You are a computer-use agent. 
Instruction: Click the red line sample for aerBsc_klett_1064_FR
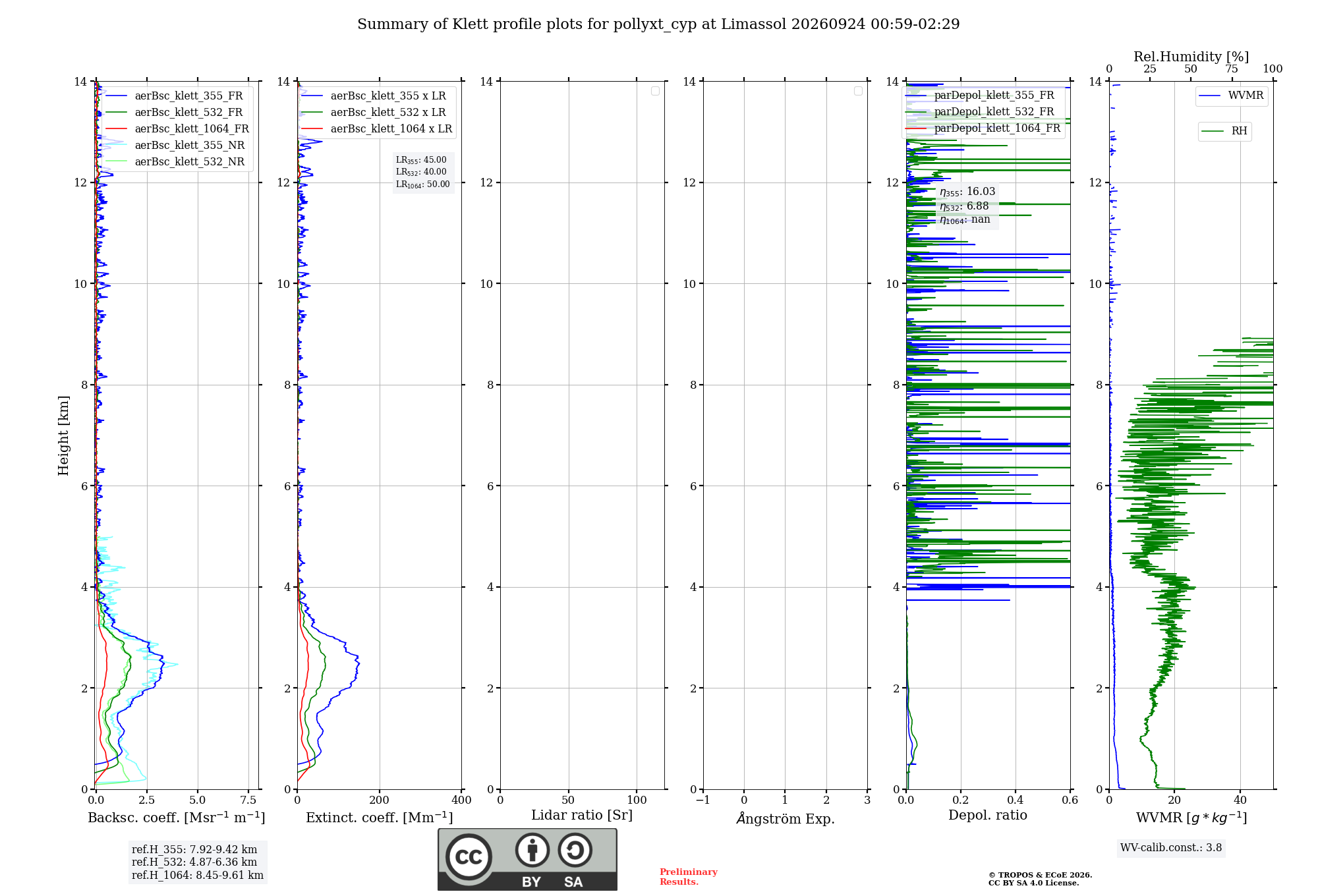coord(116,129)
